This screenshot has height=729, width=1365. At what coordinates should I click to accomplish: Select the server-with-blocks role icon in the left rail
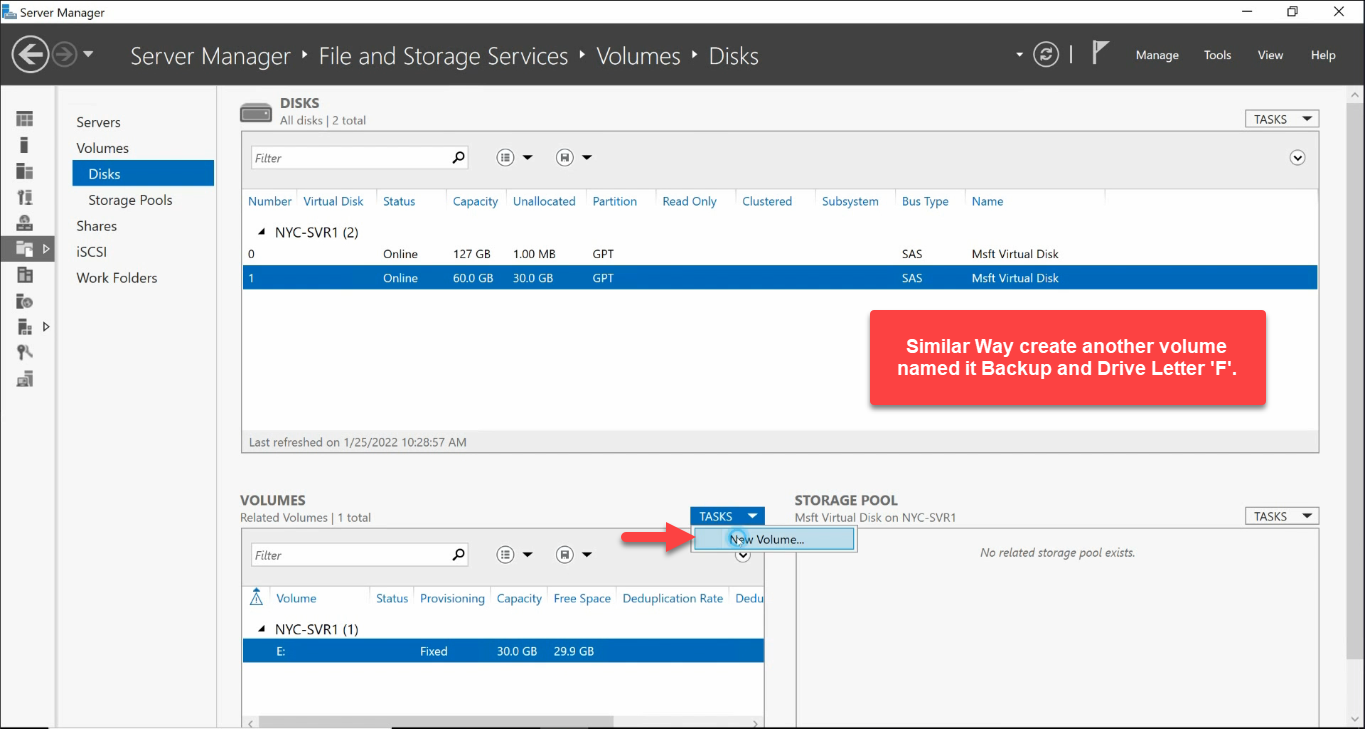(25, 327)
